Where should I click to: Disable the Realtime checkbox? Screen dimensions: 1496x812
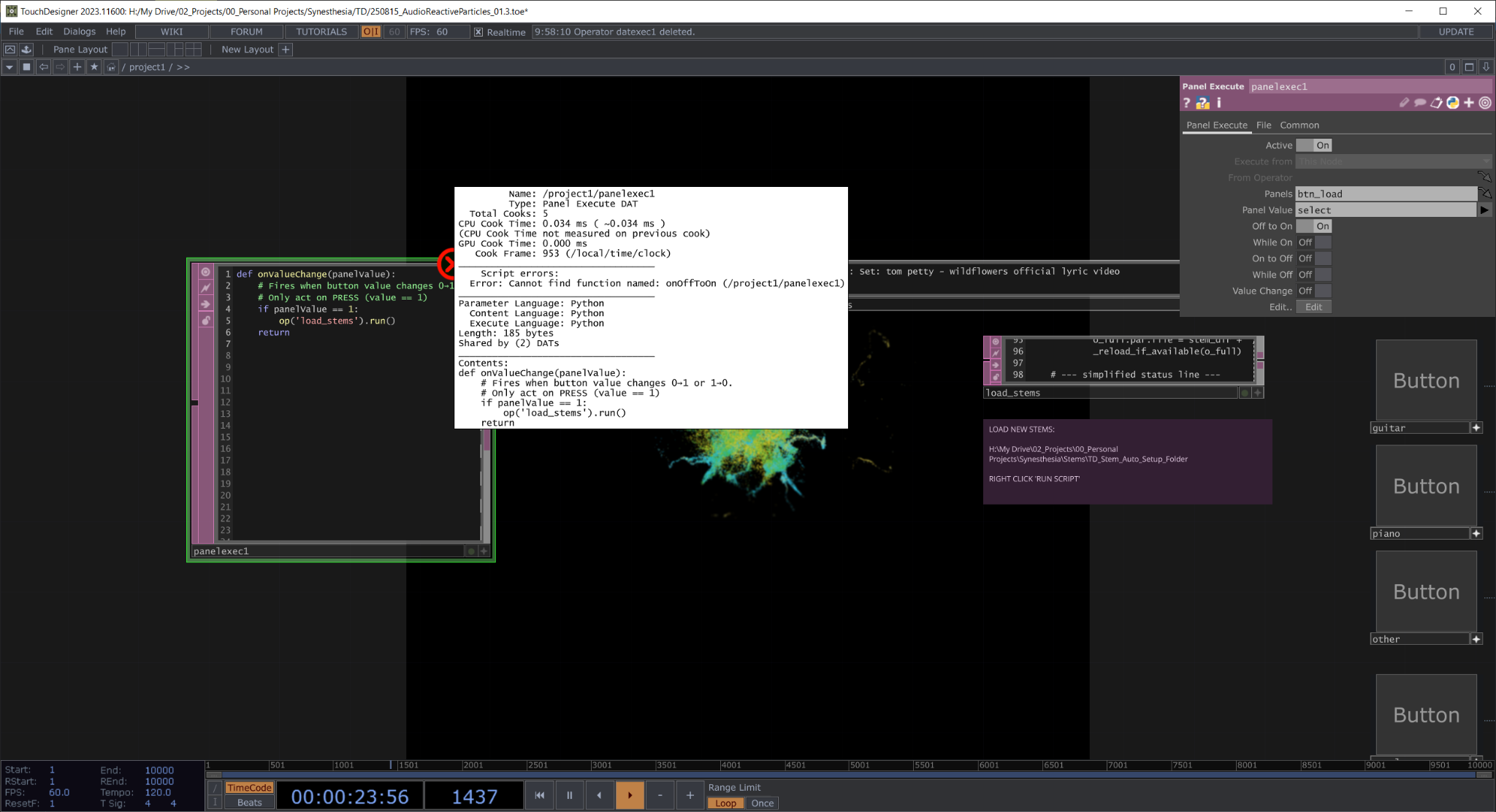[478, 32]
